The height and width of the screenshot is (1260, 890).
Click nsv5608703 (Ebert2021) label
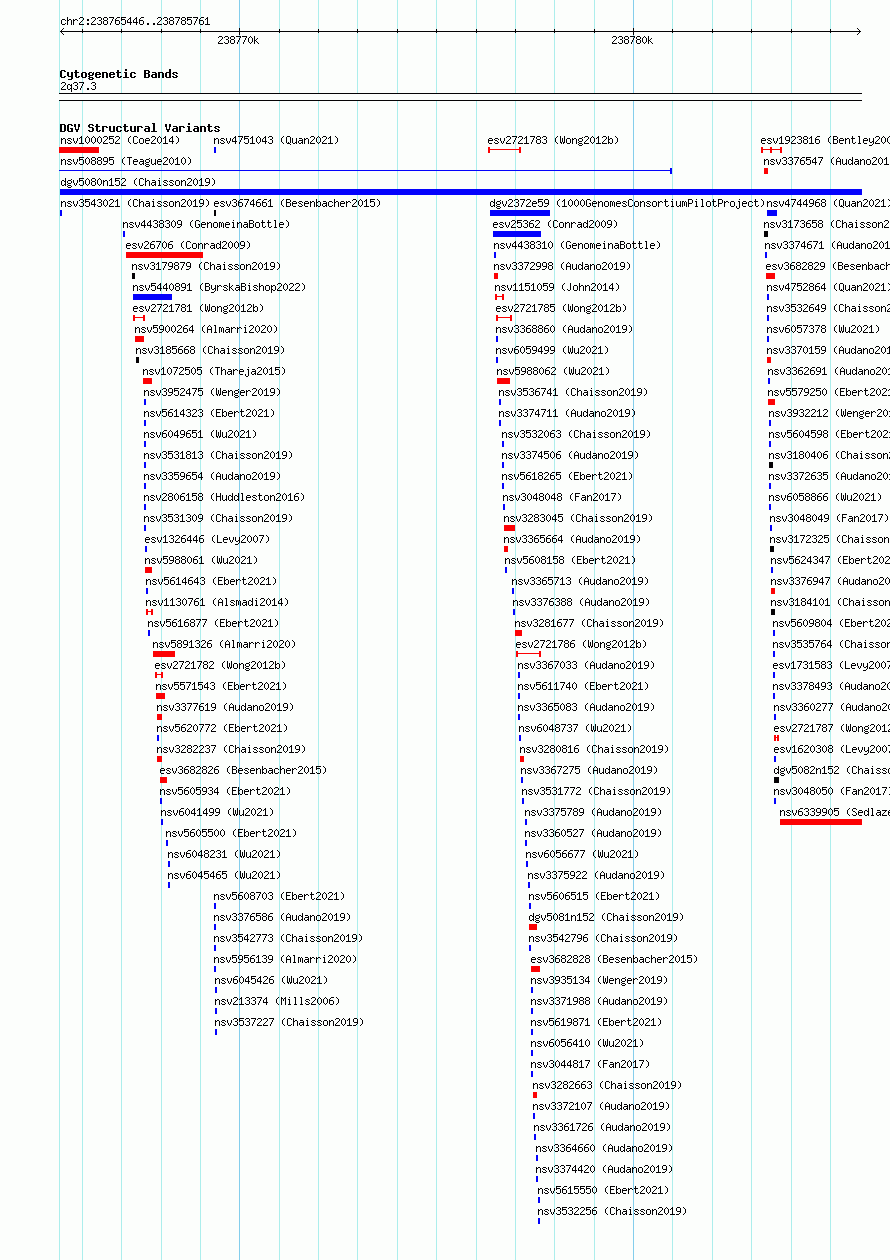(280, 897)
